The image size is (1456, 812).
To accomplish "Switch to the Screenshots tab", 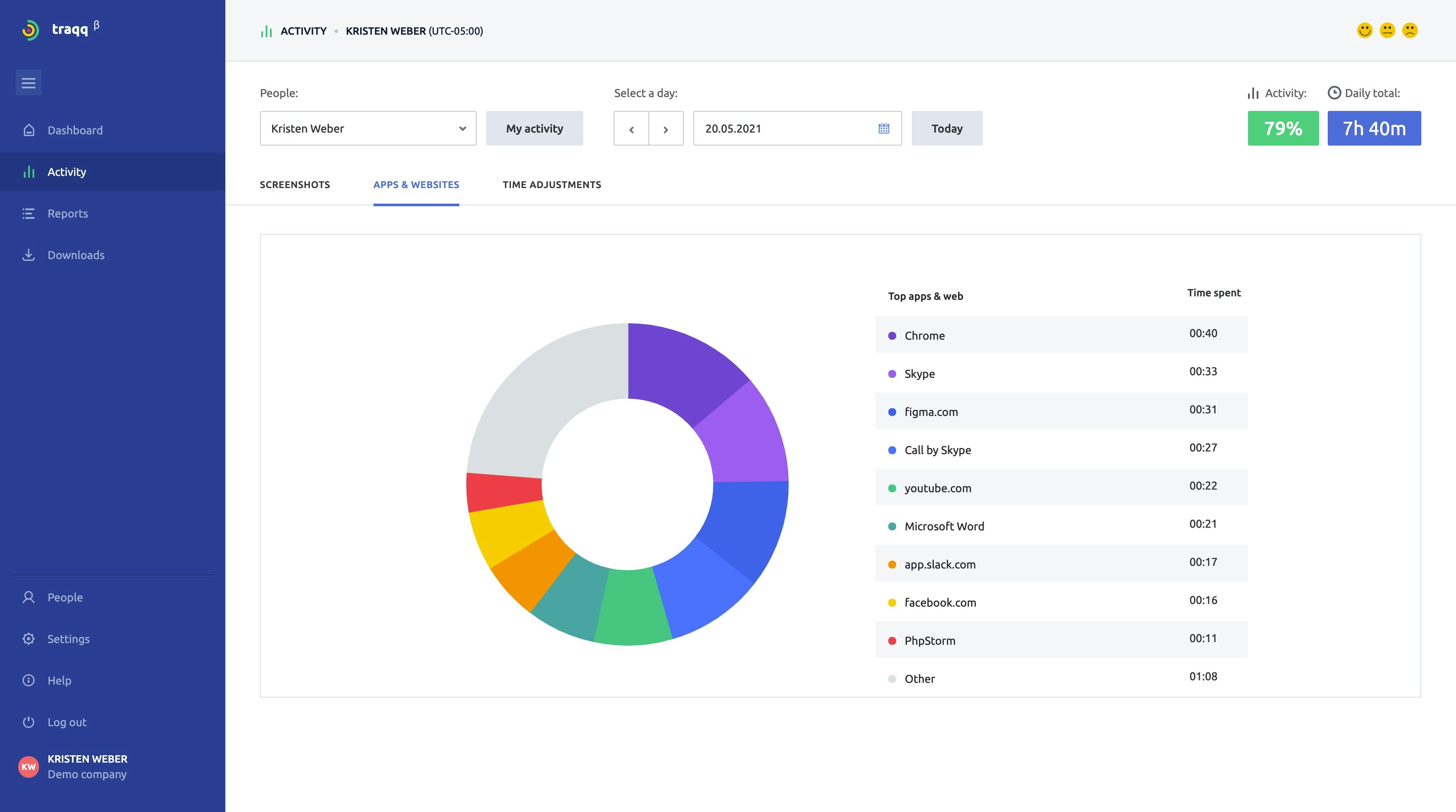I will (295, 185).
